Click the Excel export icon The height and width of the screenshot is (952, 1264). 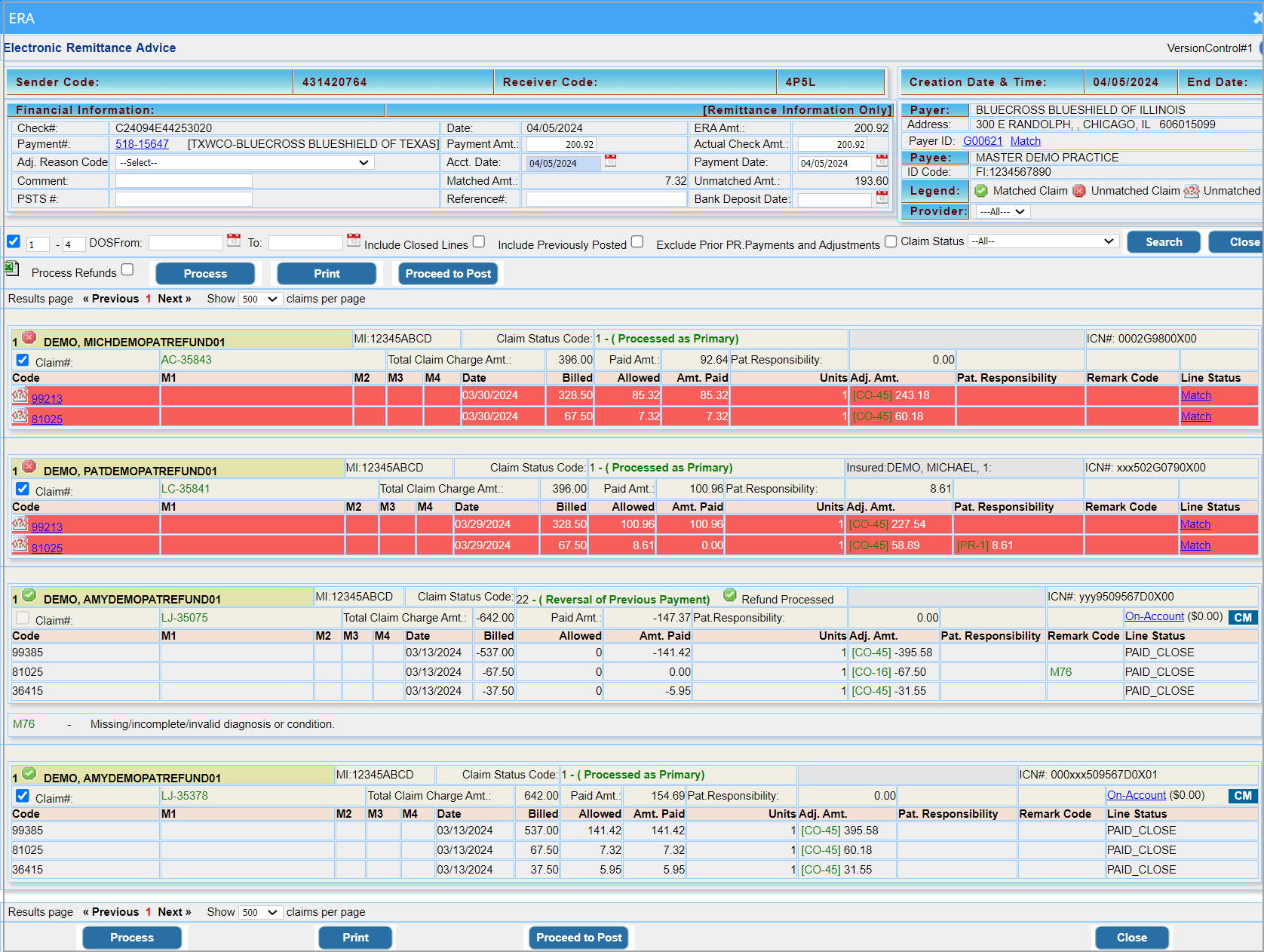click(11, 269)
